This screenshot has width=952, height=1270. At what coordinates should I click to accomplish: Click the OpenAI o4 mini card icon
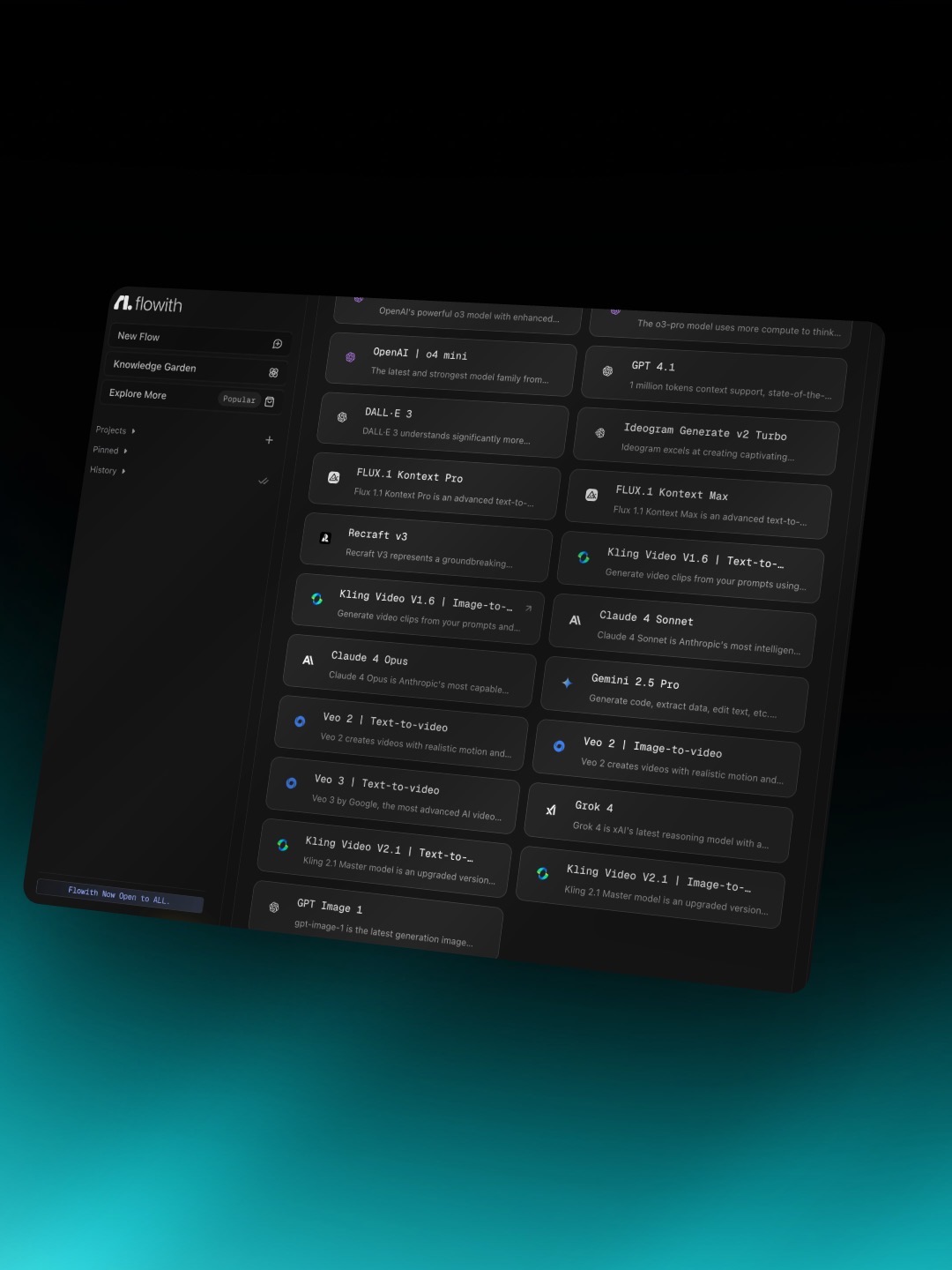[x=350, y=357]
